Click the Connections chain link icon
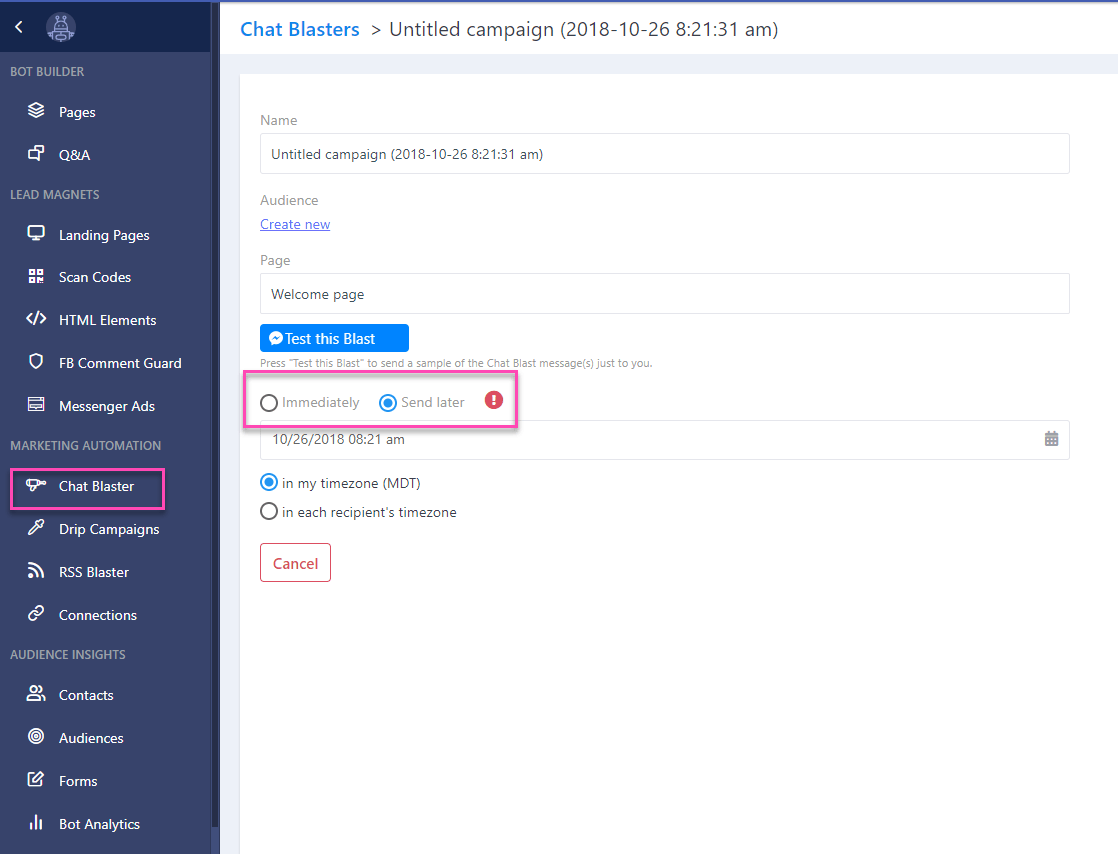The image size is (1118, 854). click(36, 613)
